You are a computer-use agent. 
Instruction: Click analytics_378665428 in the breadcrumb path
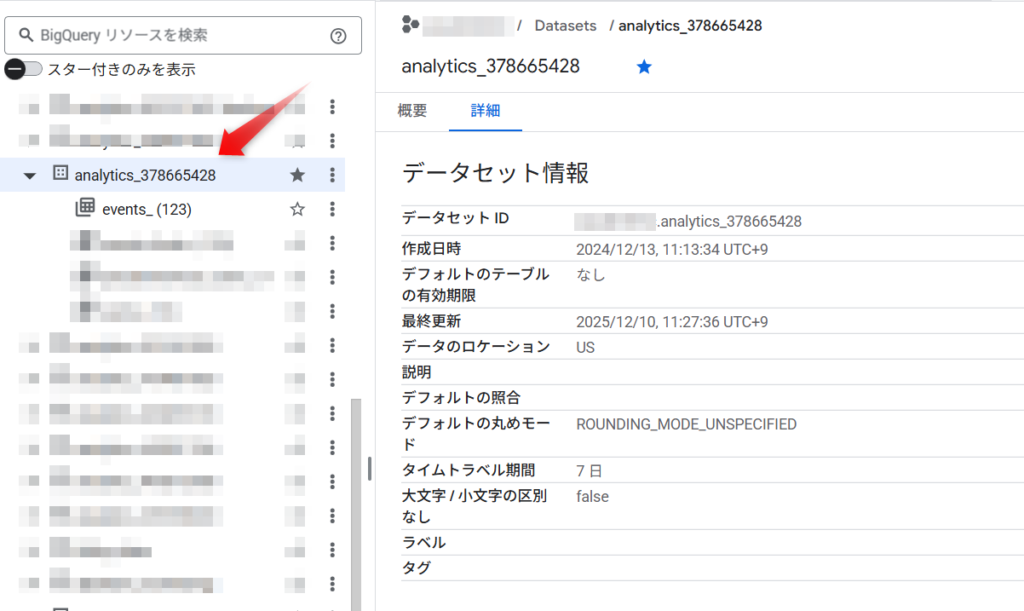(x=690, y=26)
